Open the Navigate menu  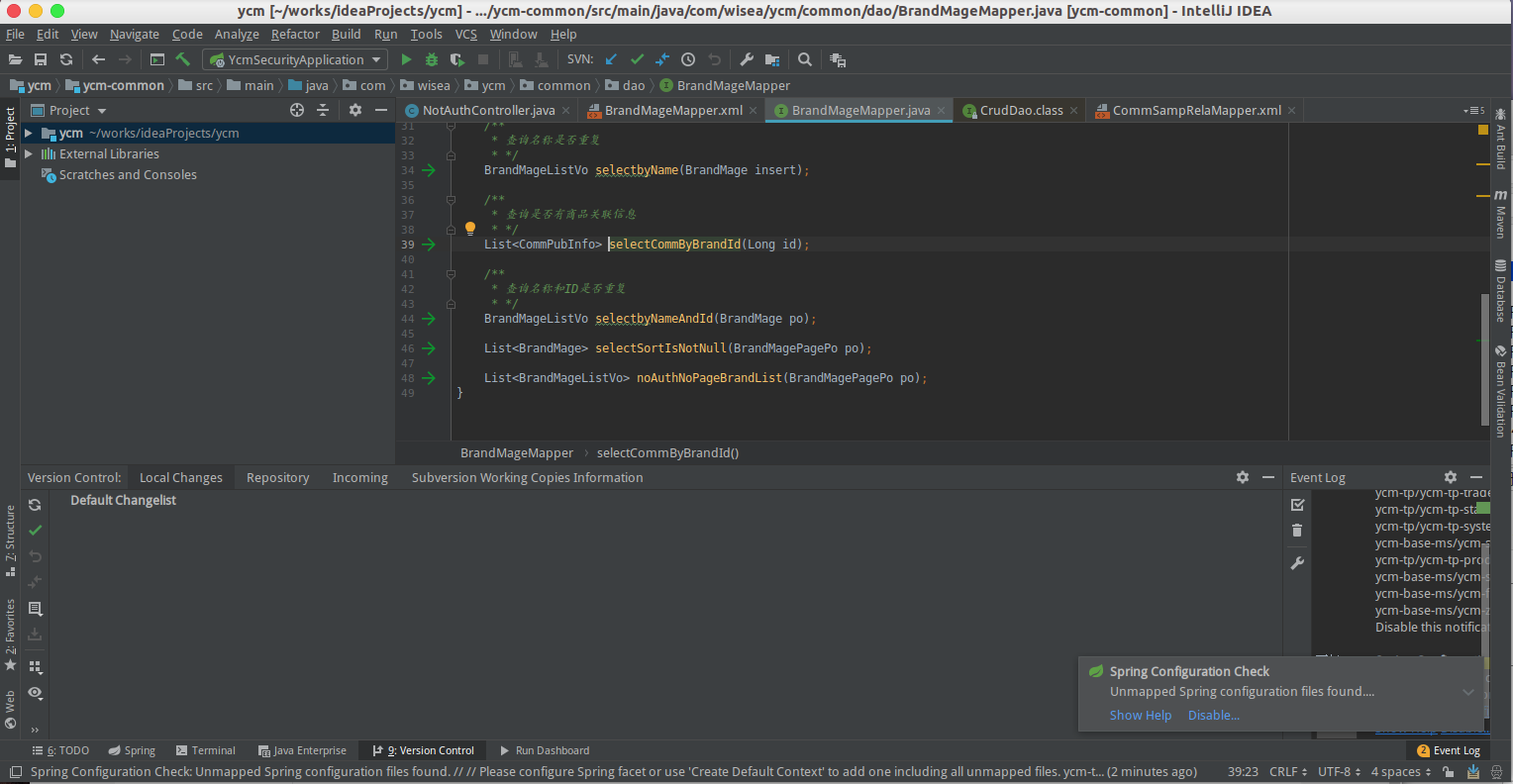(x=134, y=34)
